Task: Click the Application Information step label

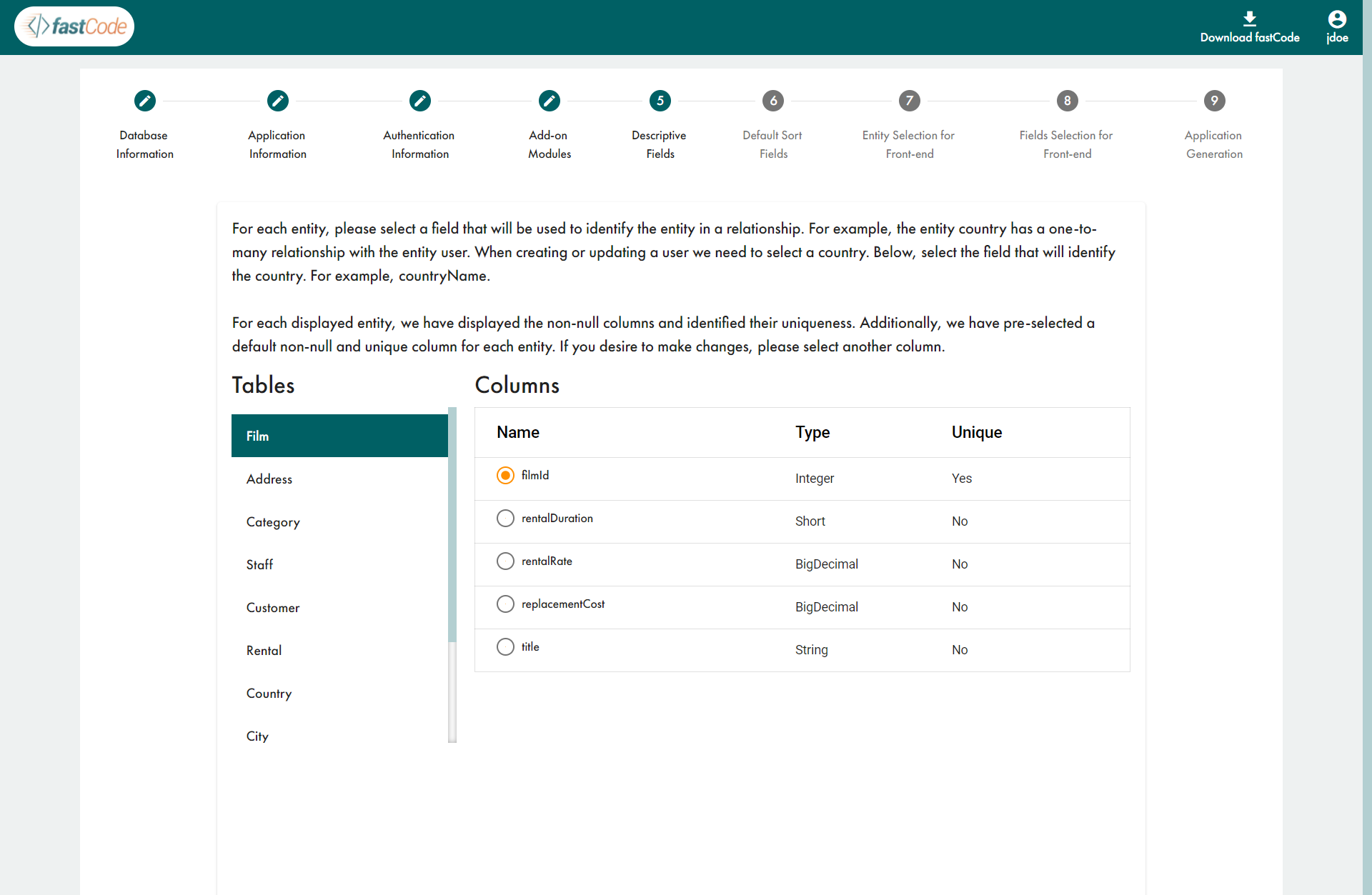Action: coord(278,144)
